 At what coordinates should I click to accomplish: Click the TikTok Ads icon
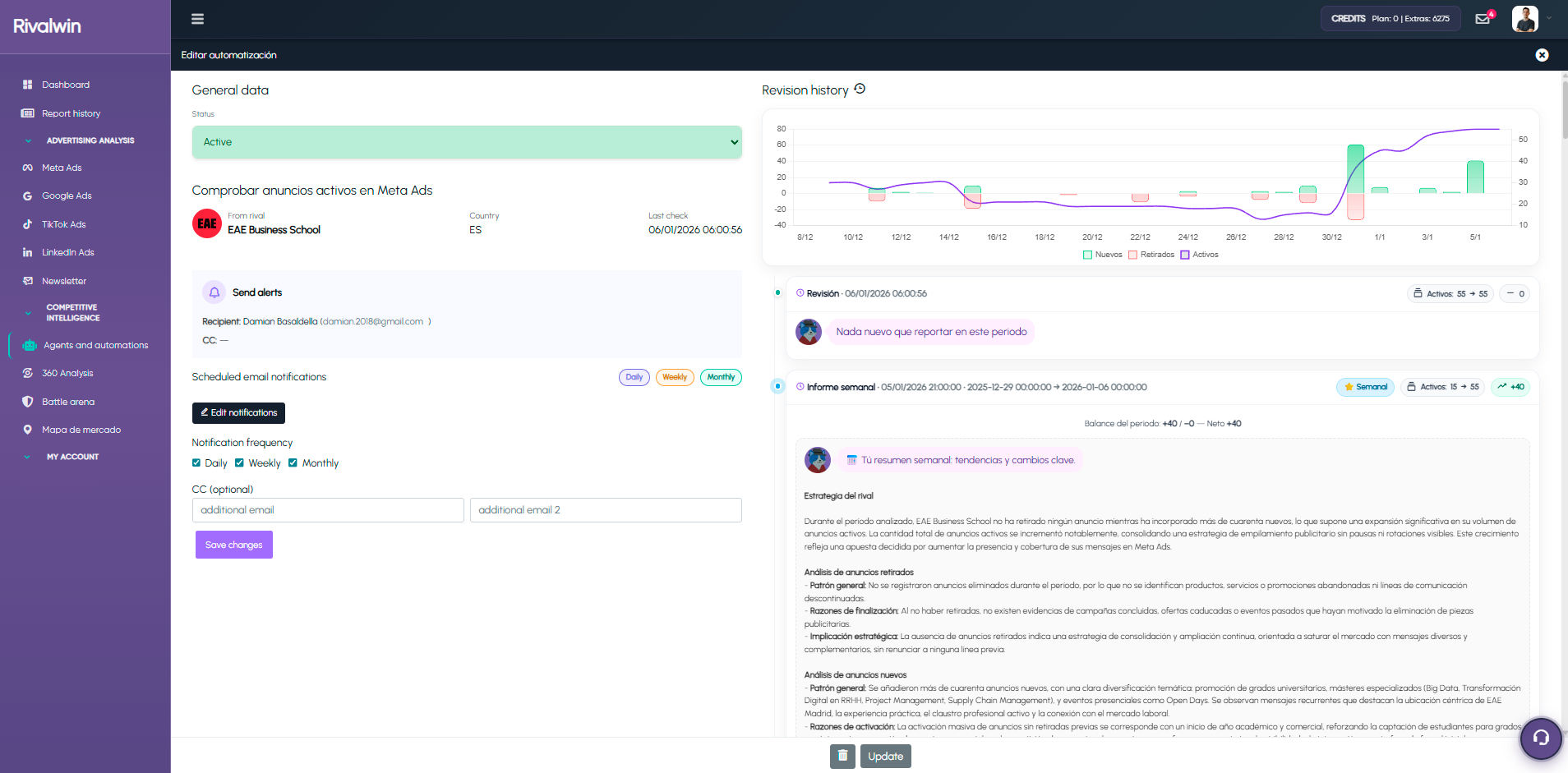(27, 224)
